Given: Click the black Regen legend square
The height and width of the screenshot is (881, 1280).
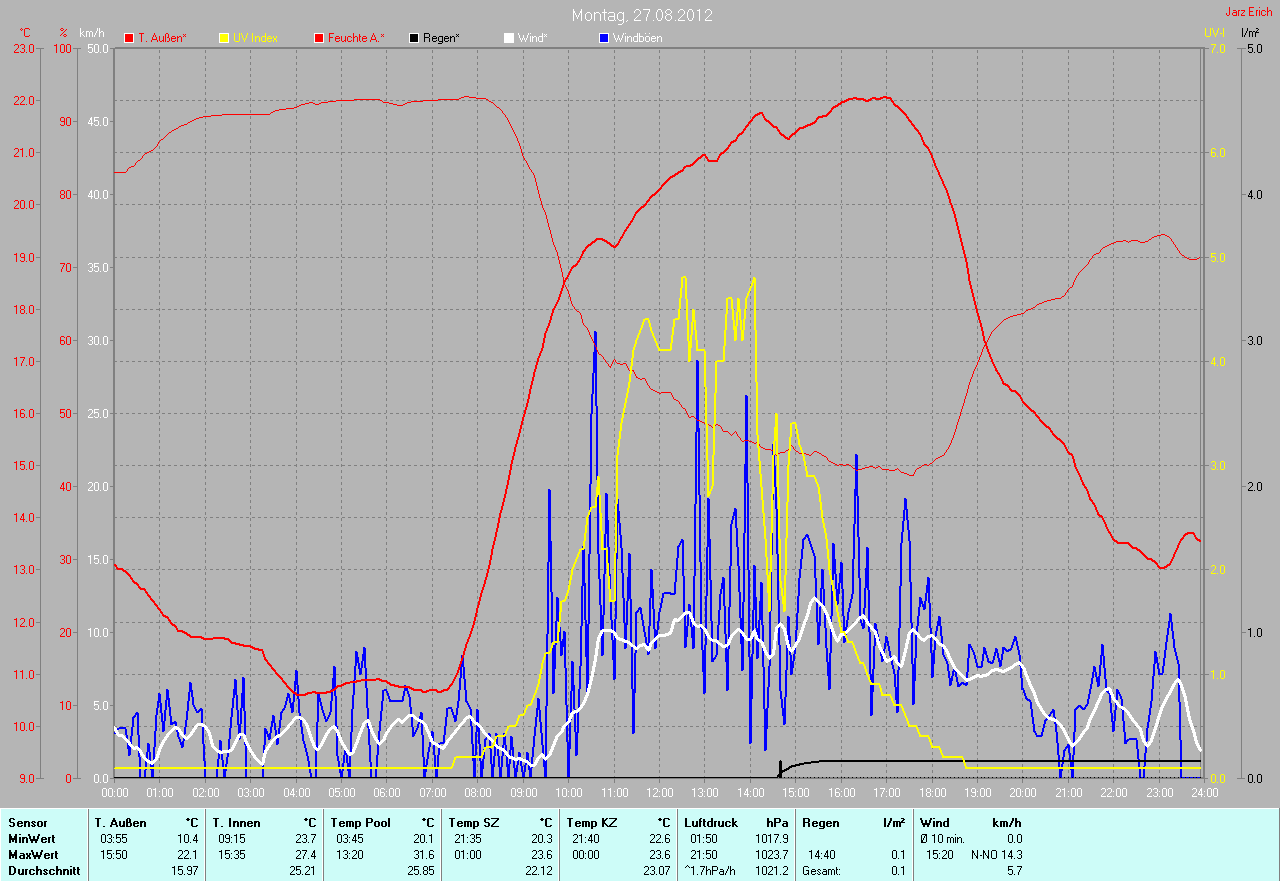Looking at the screenshot, I should pos(414,38).
